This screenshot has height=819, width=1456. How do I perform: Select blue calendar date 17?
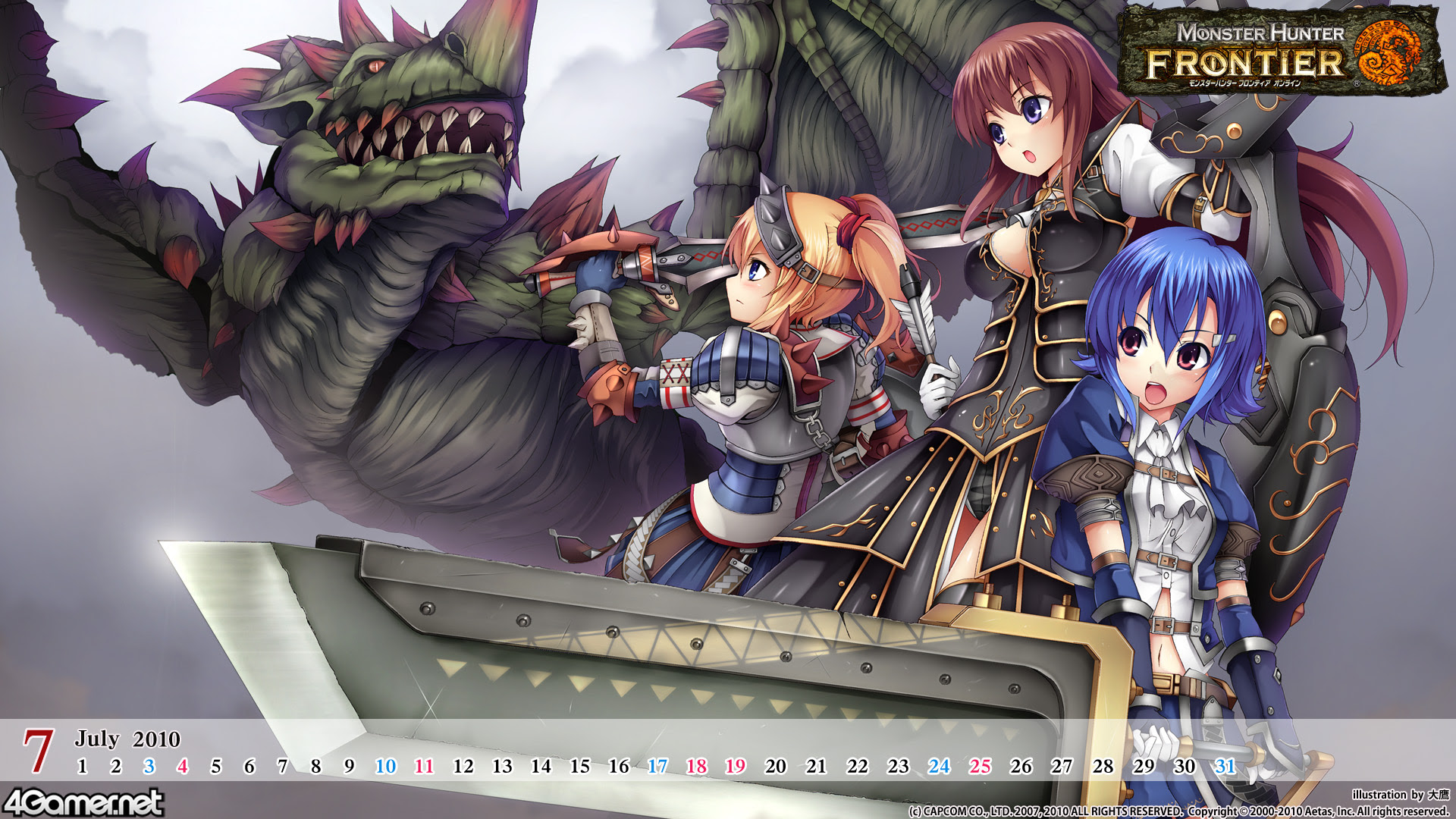click(x=657, y=766)
